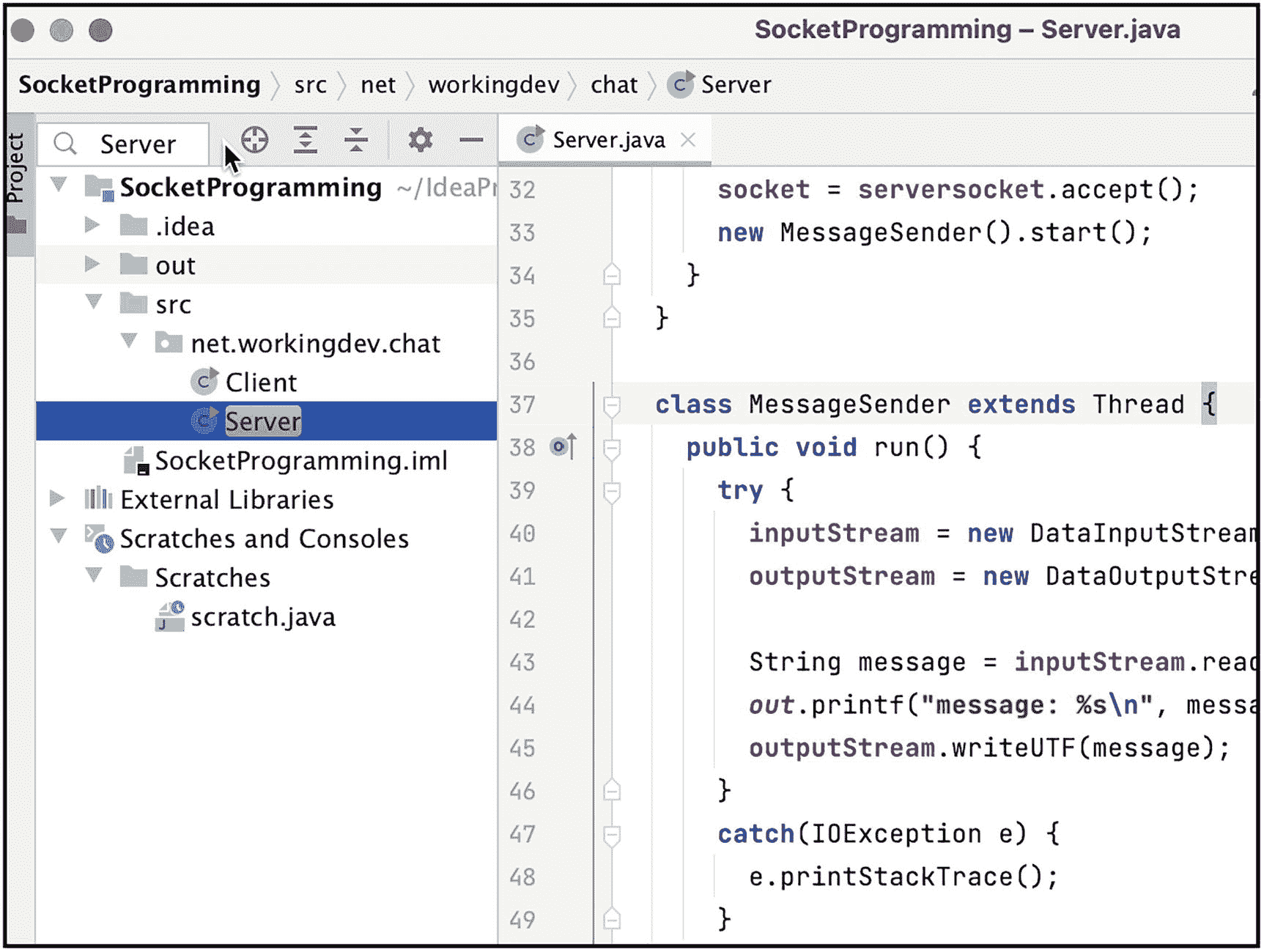Hide the Project panel with minus icon
The width and height of the screenshot is (1264, 952).
pyautogui.click(x=471, y=139)
